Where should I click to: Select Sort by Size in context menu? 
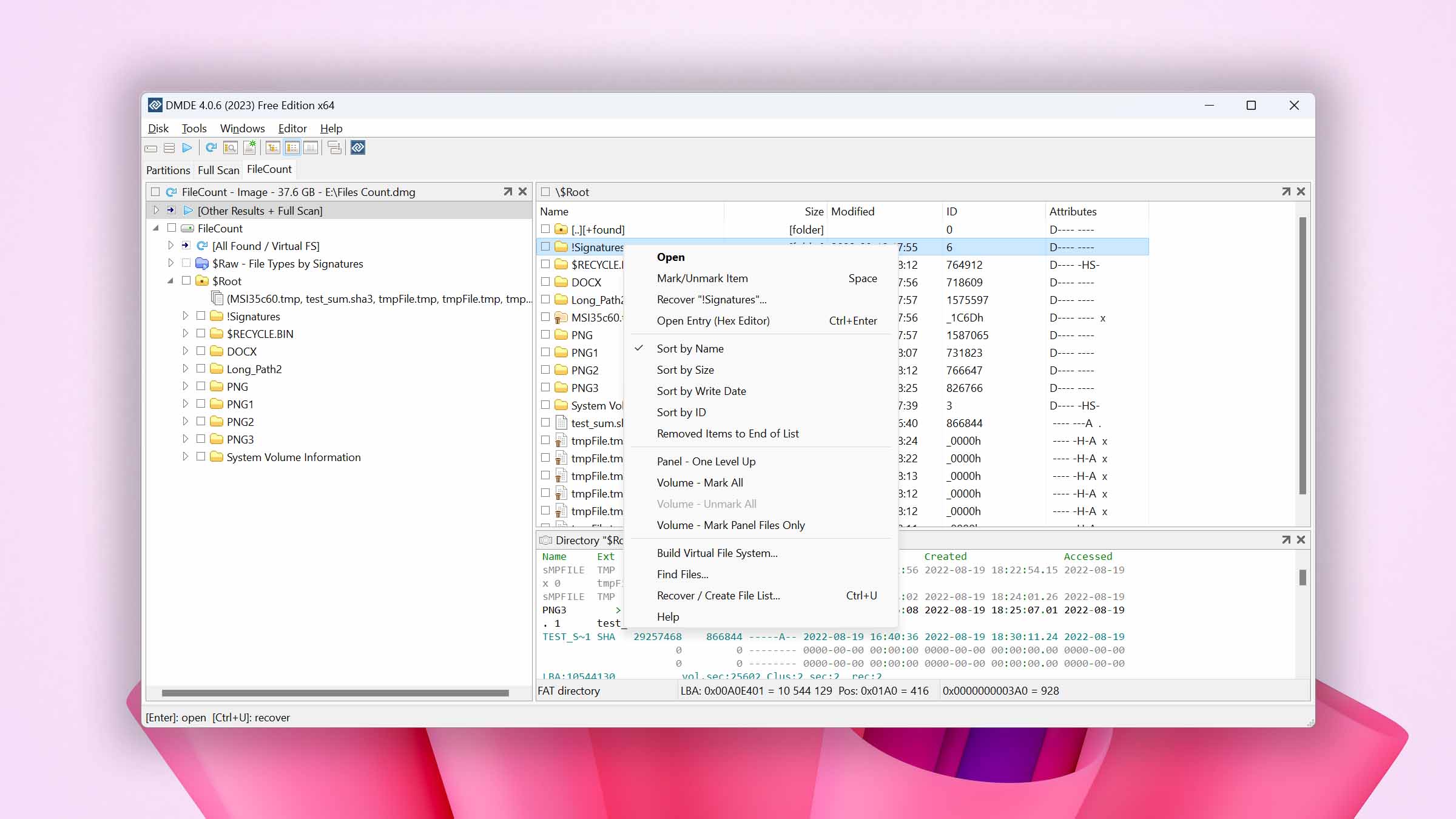[x=761, y=370]
